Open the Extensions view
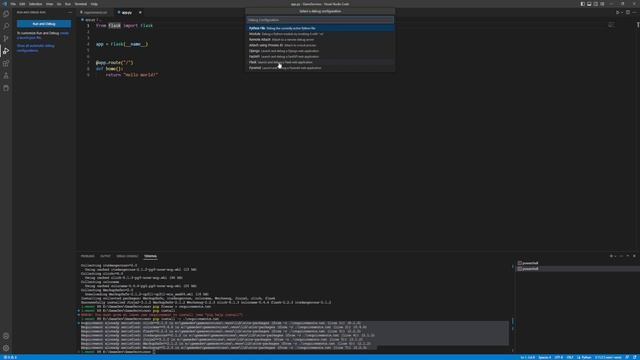This screenshot has width=640, height=360. coord(6,63)
